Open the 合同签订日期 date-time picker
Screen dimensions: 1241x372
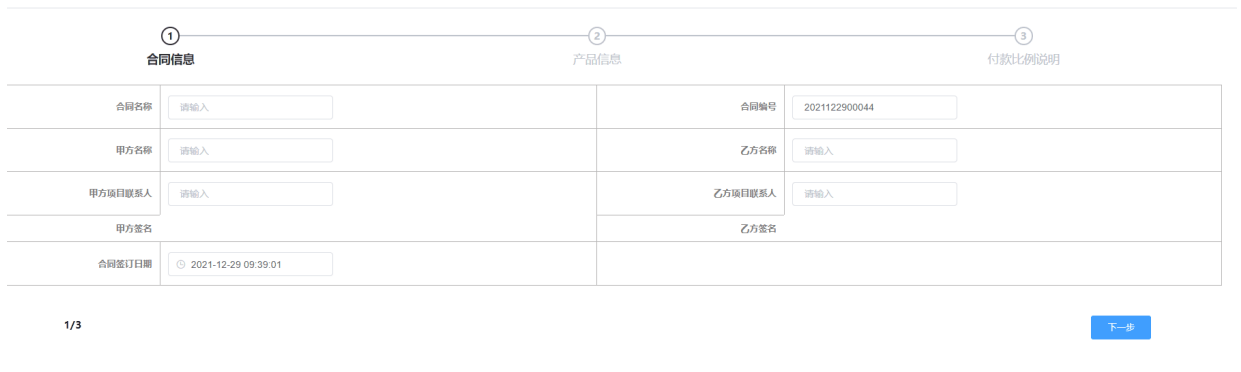point(250,264)
